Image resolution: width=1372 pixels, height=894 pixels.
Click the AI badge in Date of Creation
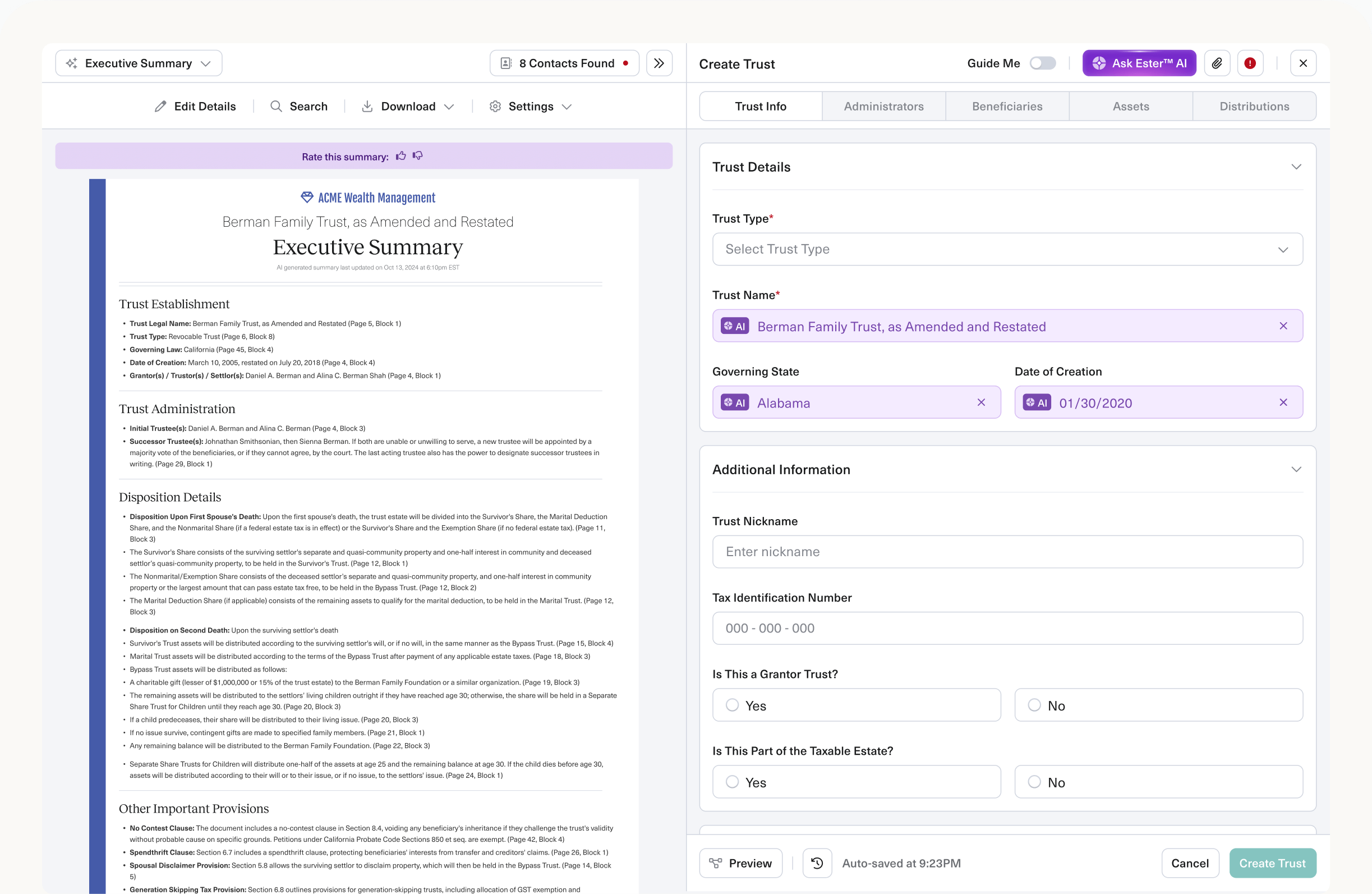(1037, 402)
